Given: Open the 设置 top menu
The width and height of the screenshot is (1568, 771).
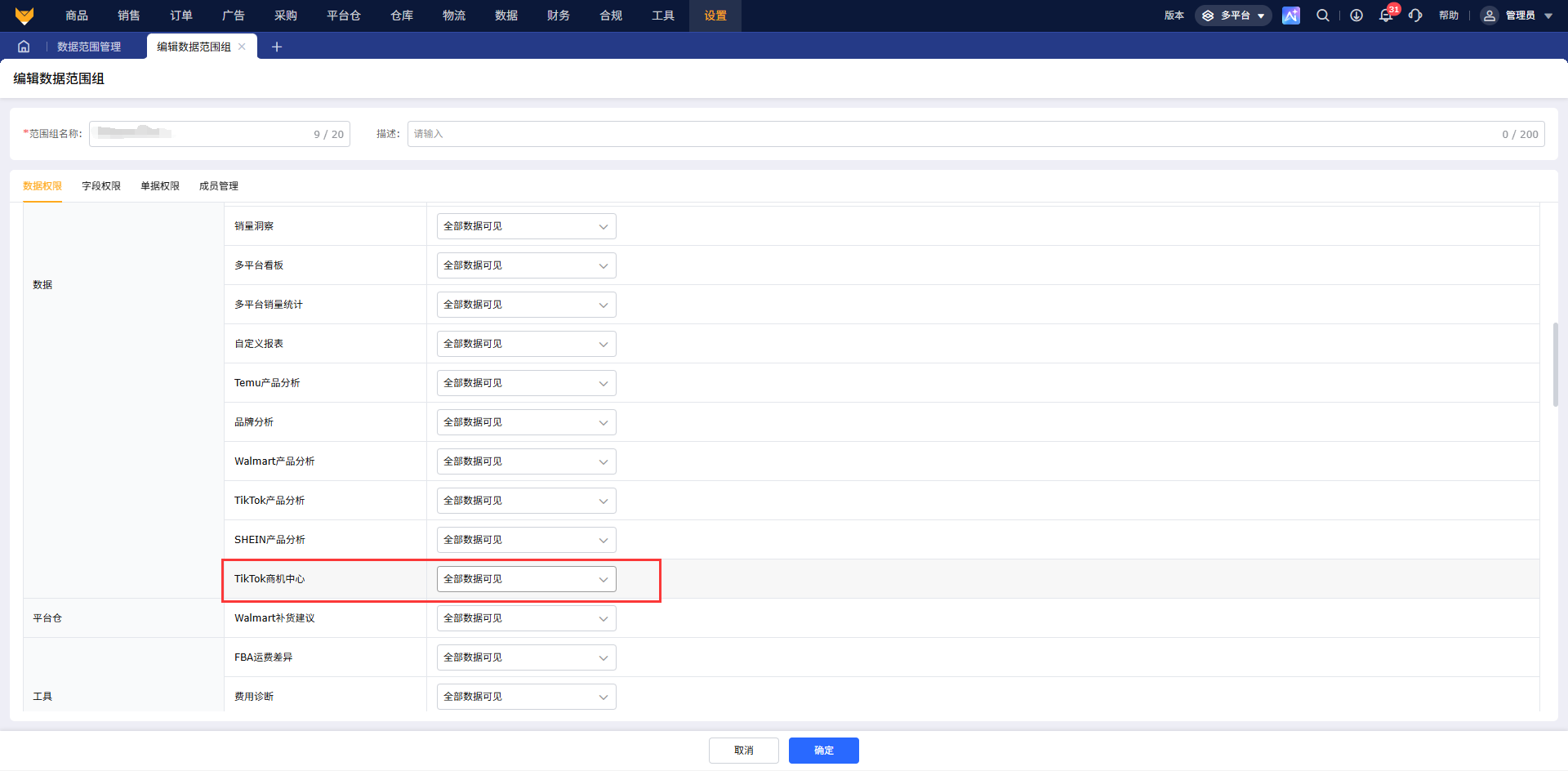Looking at the screenshot, I should coord(715,16).
